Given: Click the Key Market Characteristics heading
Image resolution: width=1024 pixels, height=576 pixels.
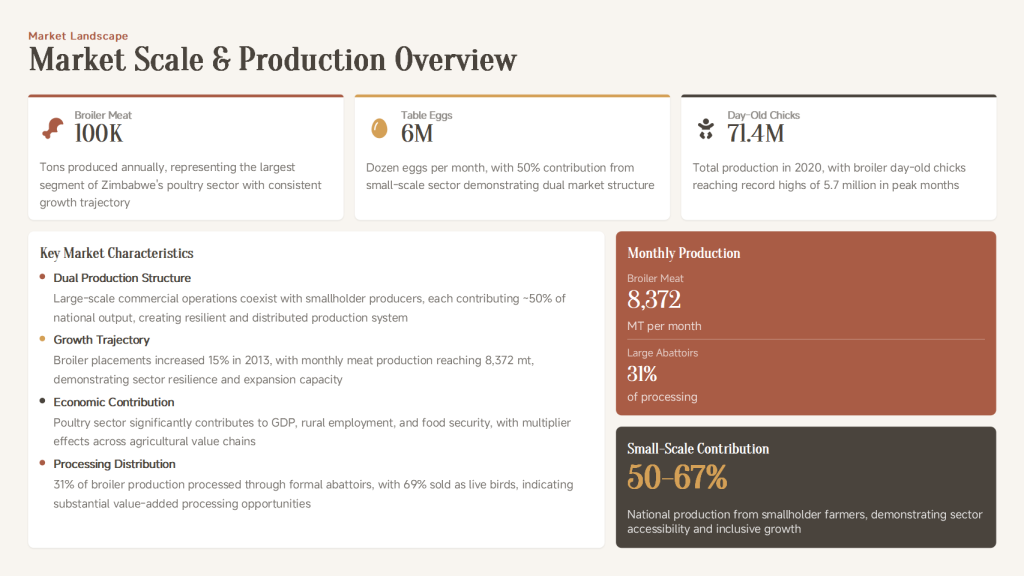Looking at the screenshot, I should tap(116, 253).
